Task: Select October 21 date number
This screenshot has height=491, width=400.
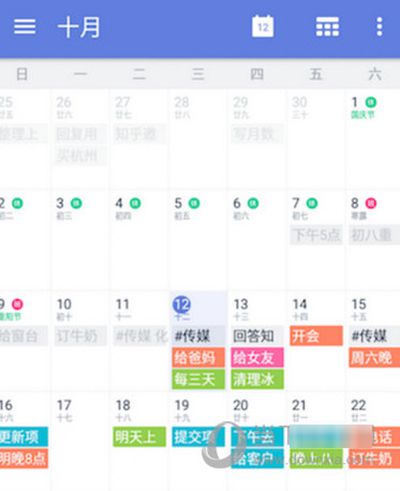Action: click(x=299, y=405)
